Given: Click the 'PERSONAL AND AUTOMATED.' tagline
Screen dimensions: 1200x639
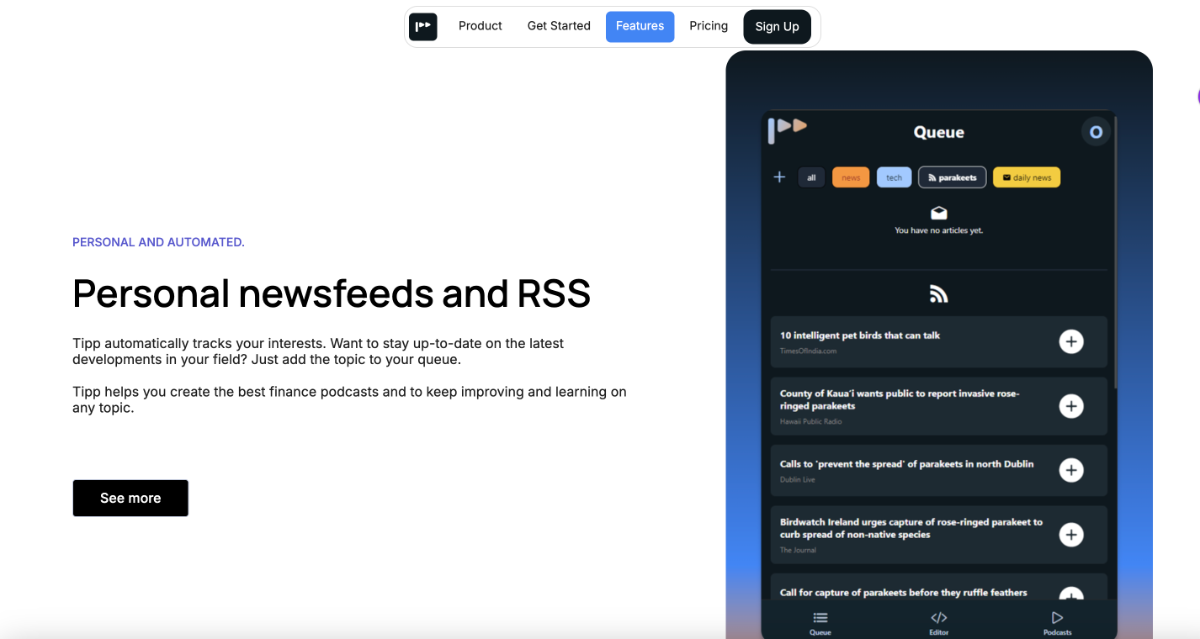Looking at the screenshot, I should pyautogui.click(x=158, y=242).
